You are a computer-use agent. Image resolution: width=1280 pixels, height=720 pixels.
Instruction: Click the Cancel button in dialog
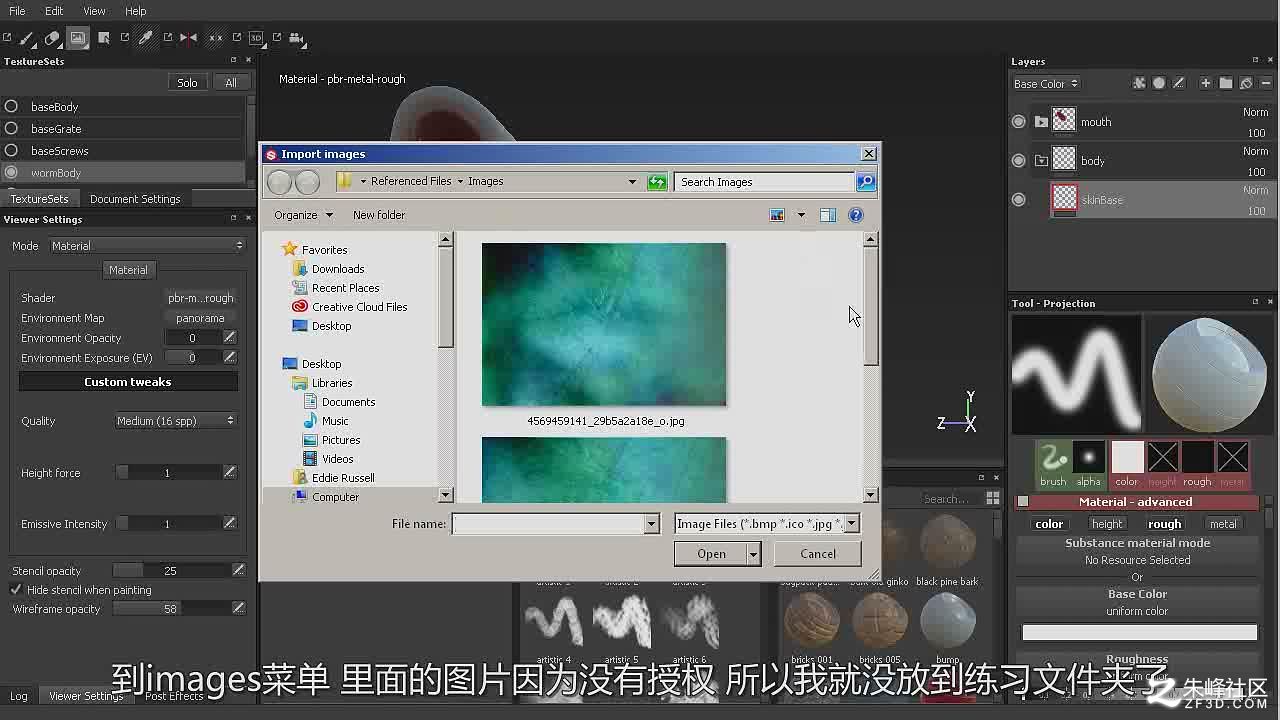point(818,554)
